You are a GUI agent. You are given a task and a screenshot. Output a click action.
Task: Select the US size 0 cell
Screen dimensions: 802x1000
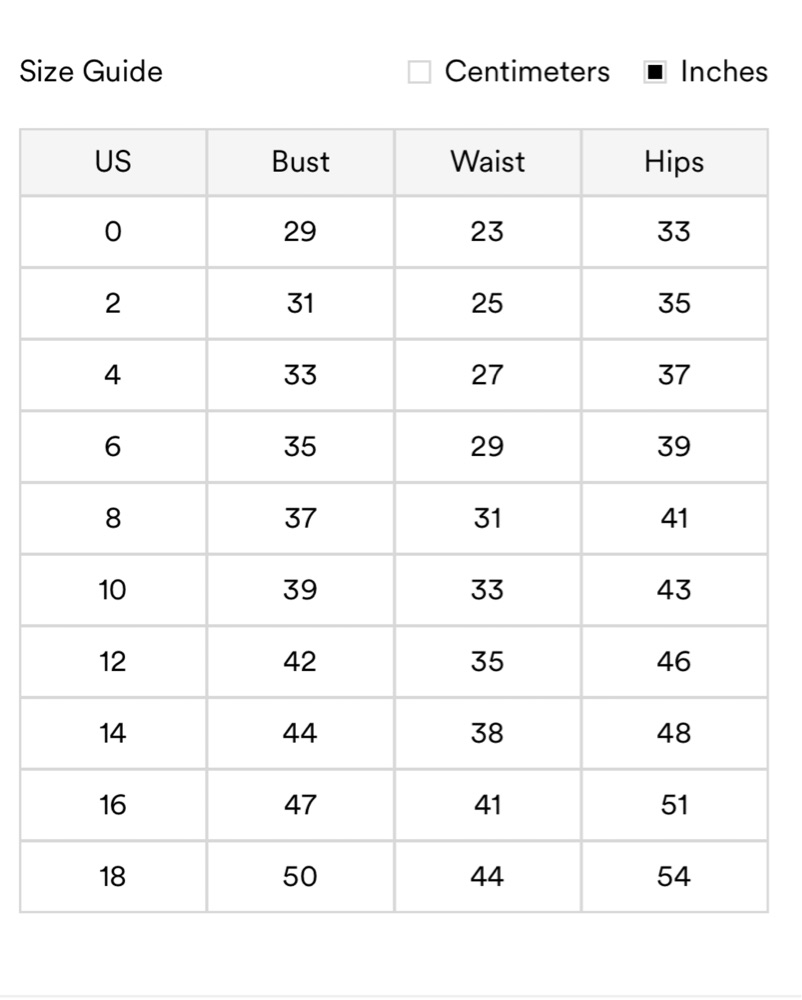pyautogui.click(x=113, y=232)
